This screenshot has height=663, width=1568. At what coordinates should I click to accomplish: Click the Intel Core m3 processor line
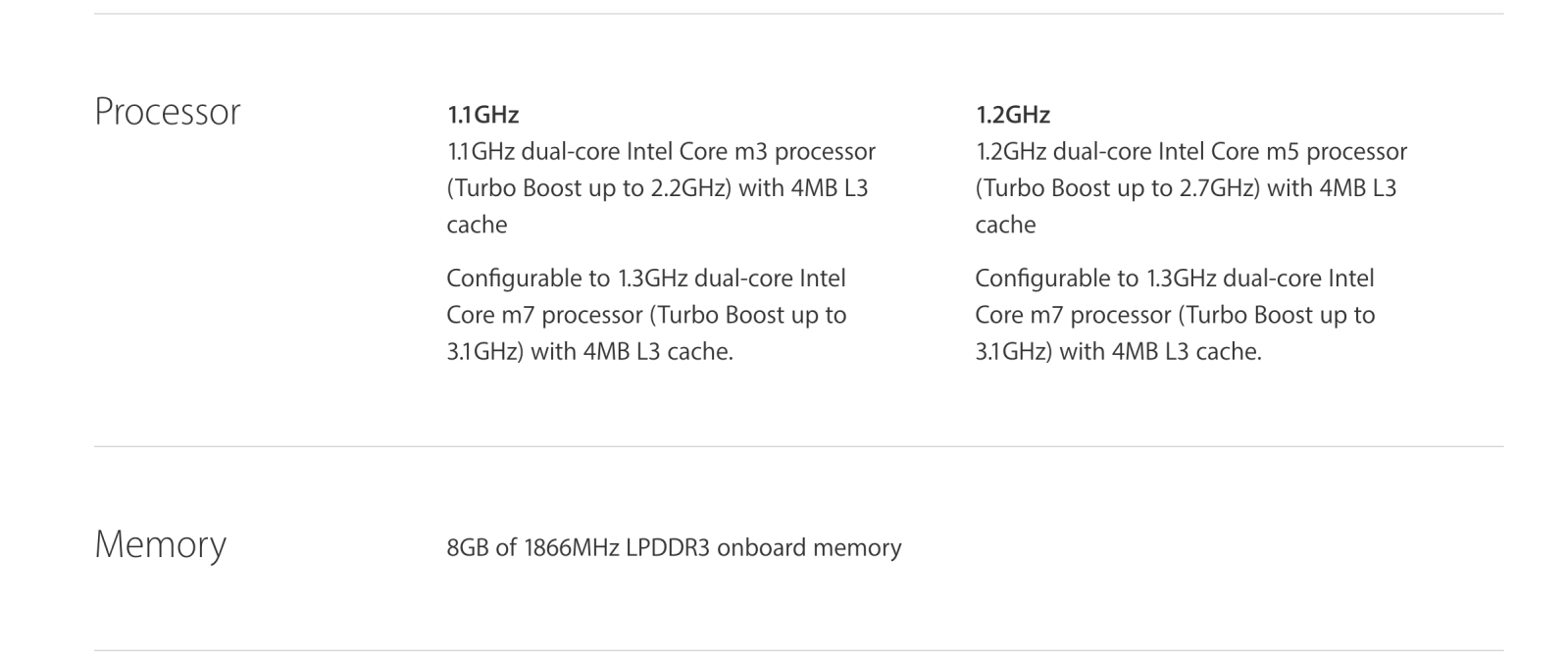(661, 152)
